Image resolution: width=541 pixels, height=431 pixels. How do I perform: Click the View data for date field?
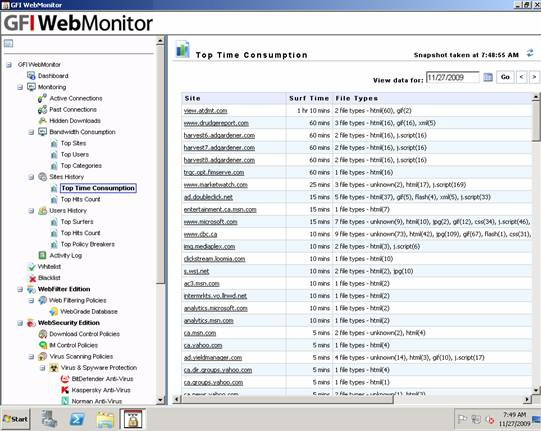click(x=453, y=77)
